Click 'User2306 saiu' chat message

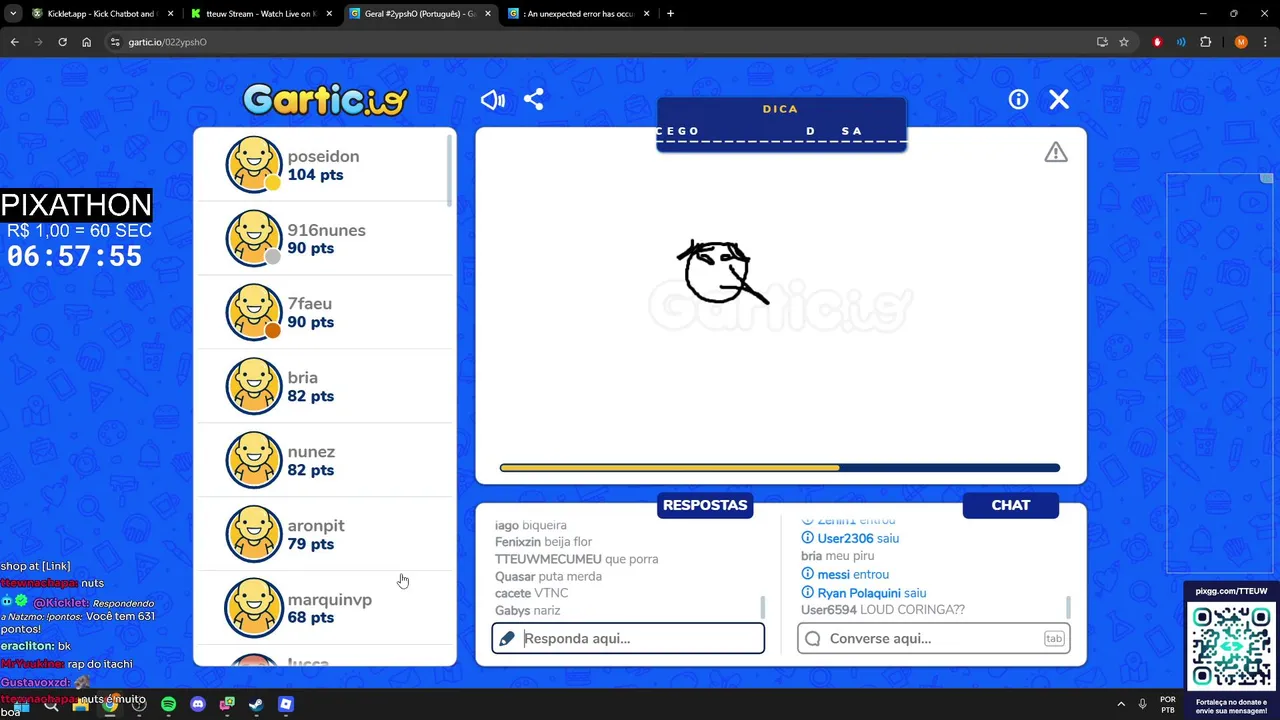858,538
